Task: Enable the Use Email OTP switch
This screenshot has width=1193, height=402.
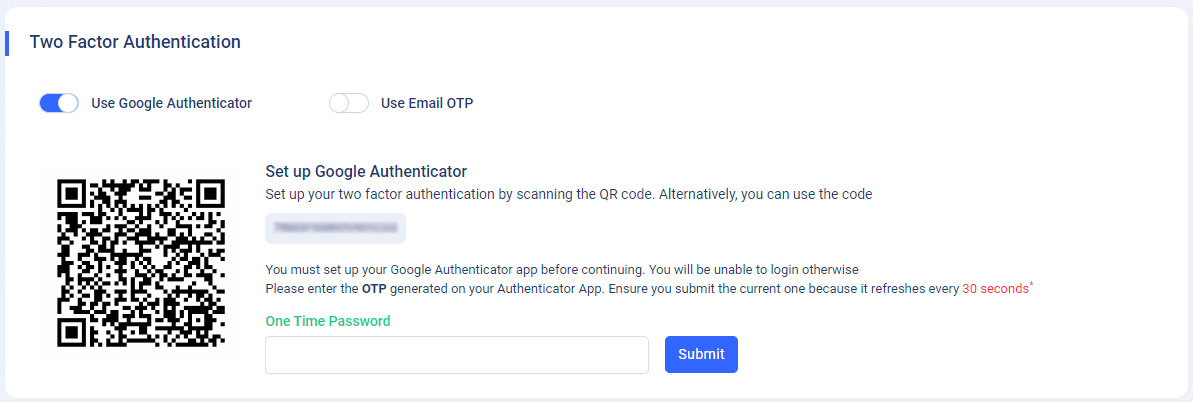Action: pyautogui.click(x=348, y=104)
